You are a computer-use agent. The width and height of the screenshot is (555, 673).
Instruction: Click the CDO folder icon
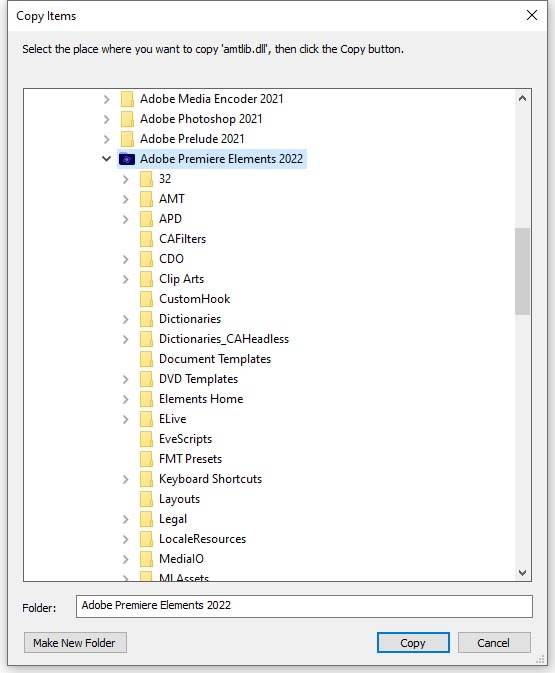tap(146, 259)
